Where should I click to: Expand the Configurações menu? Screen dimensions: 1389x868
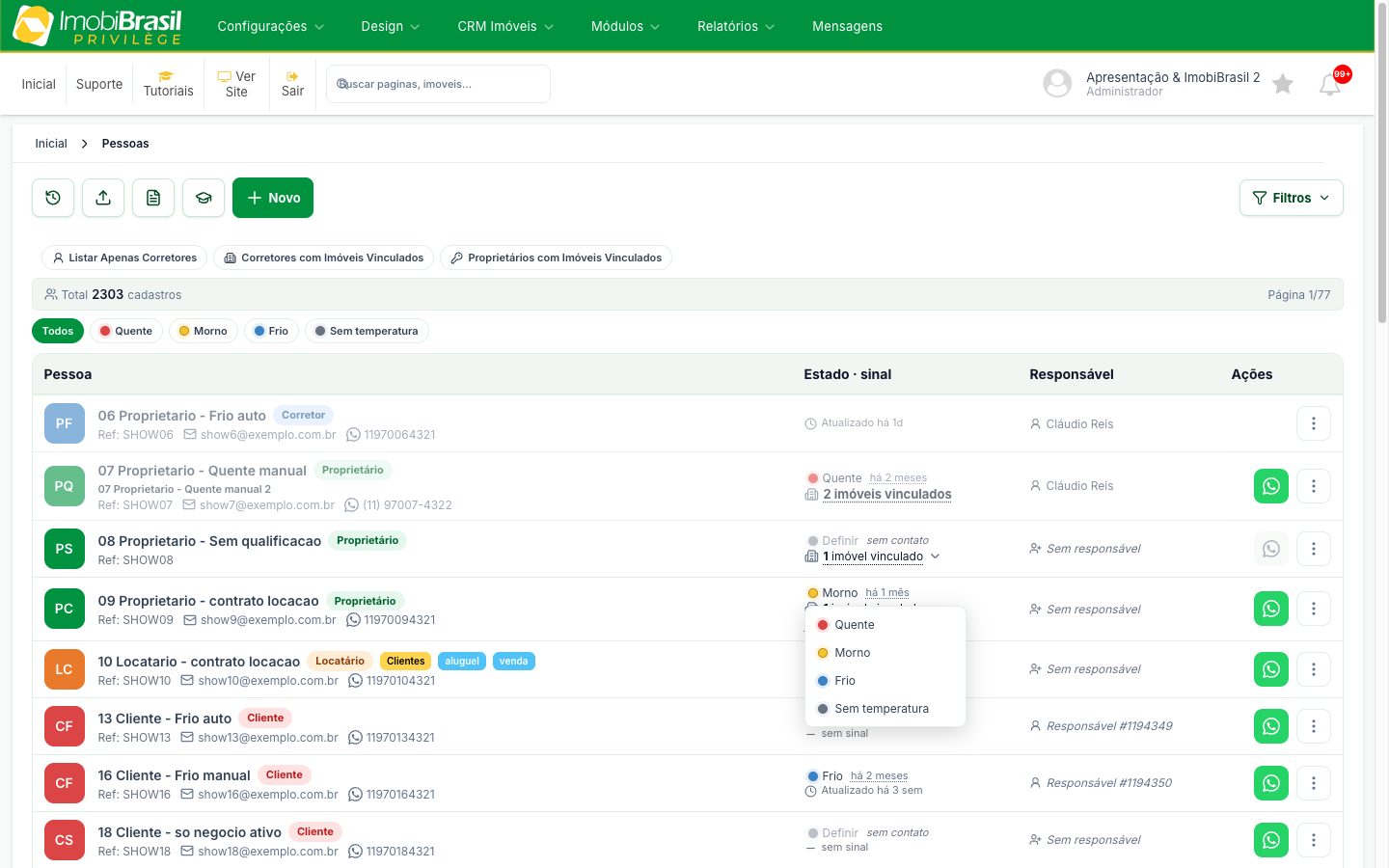point(271,26)
